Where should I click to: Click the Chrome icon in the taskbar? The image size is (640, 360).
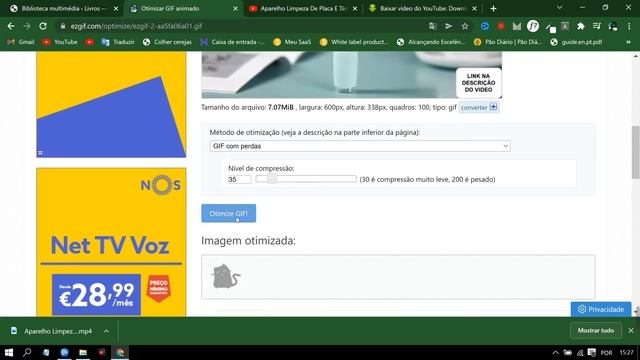point(120,352)
